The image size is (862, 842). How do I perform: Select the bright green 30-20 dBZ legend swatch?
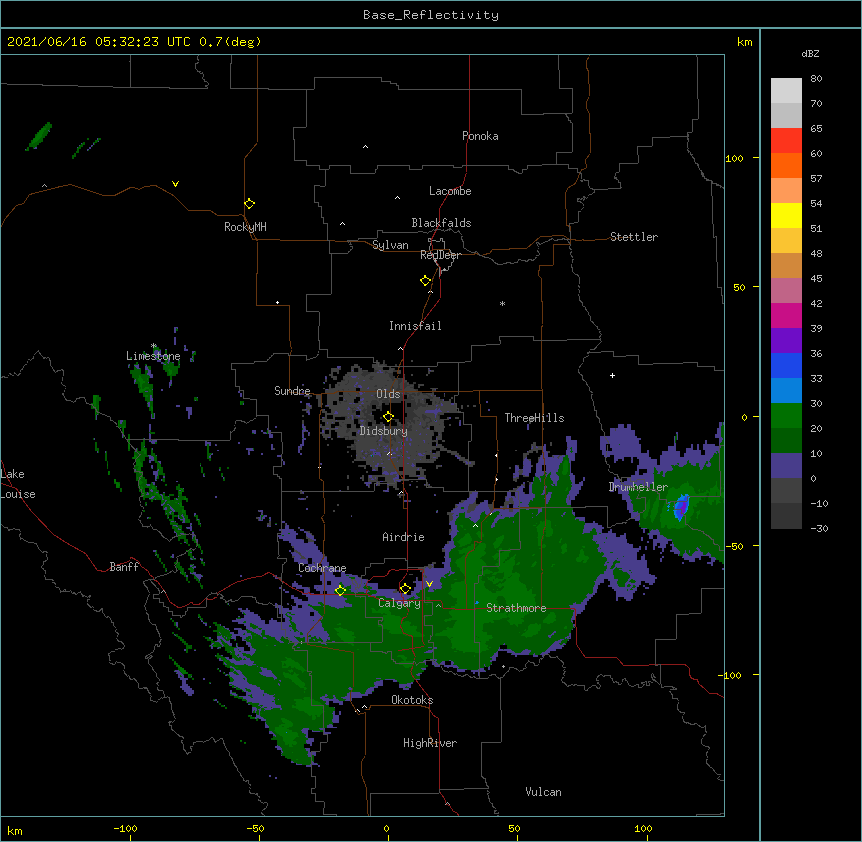pyautogui.click(x=786, y=416)
